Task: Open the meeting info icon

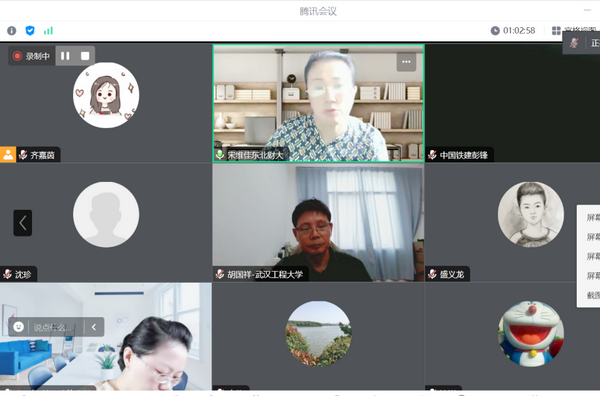Action: pyautogui.click(x=11, y=31)
